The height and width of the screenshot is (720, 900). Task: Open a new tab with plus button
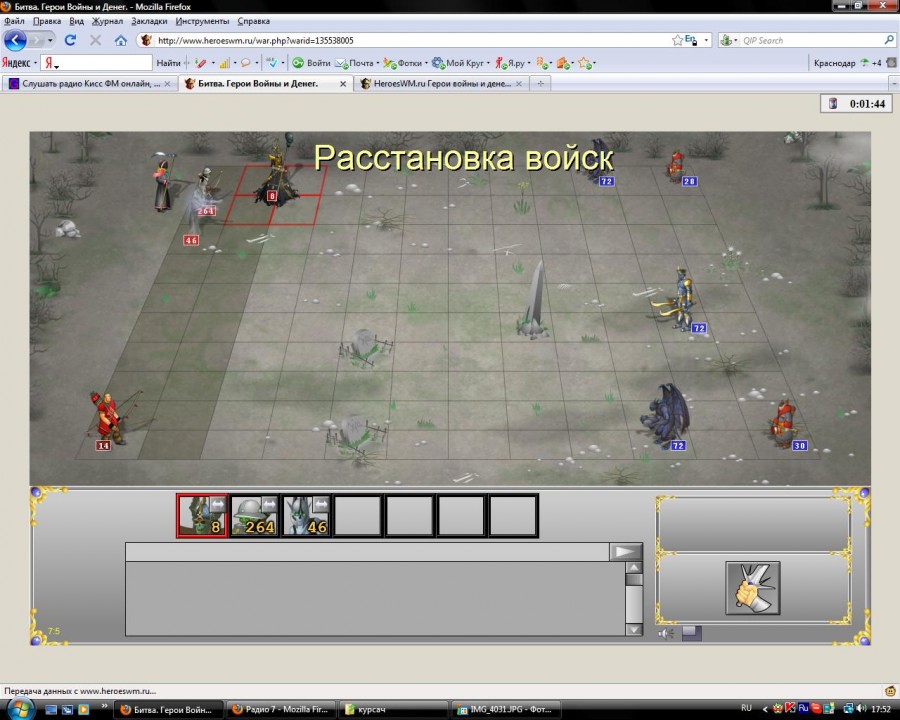point(540,84)
